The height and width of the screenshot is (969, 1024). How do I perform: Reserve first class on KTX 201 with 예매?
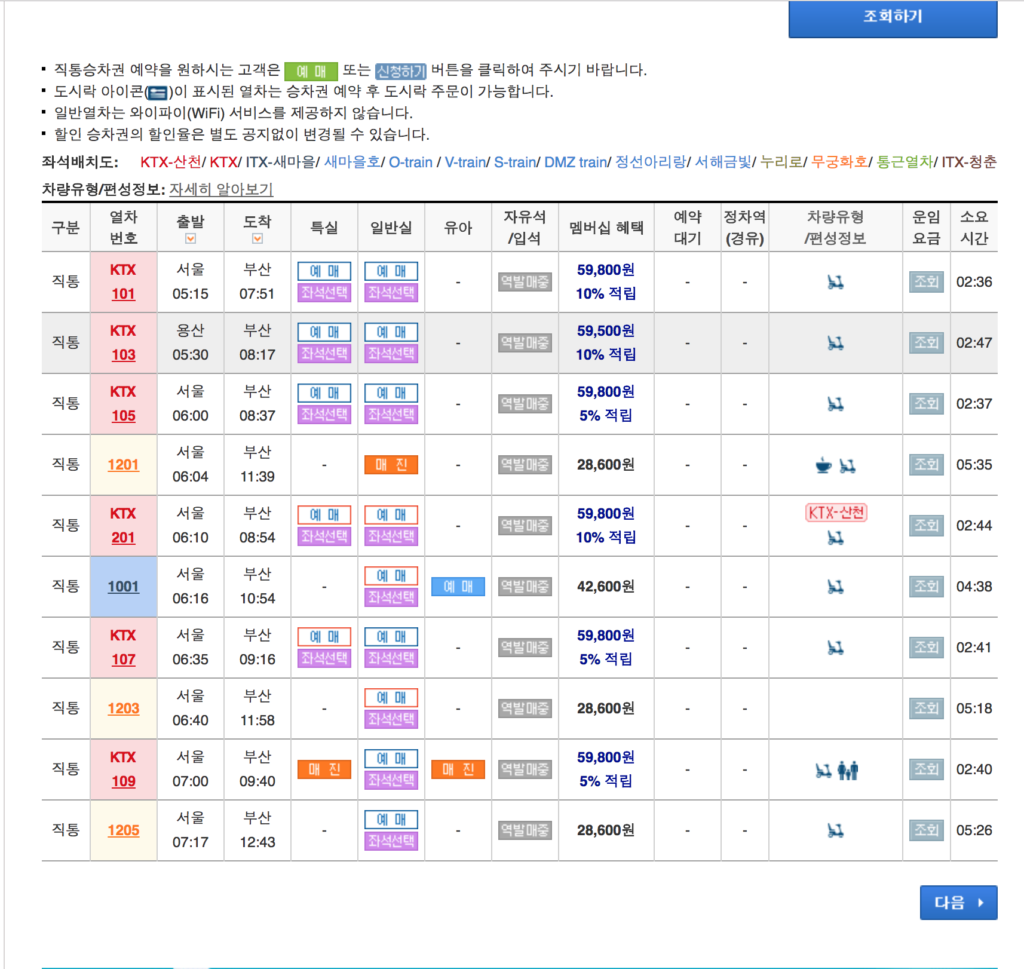pos(324,515)
